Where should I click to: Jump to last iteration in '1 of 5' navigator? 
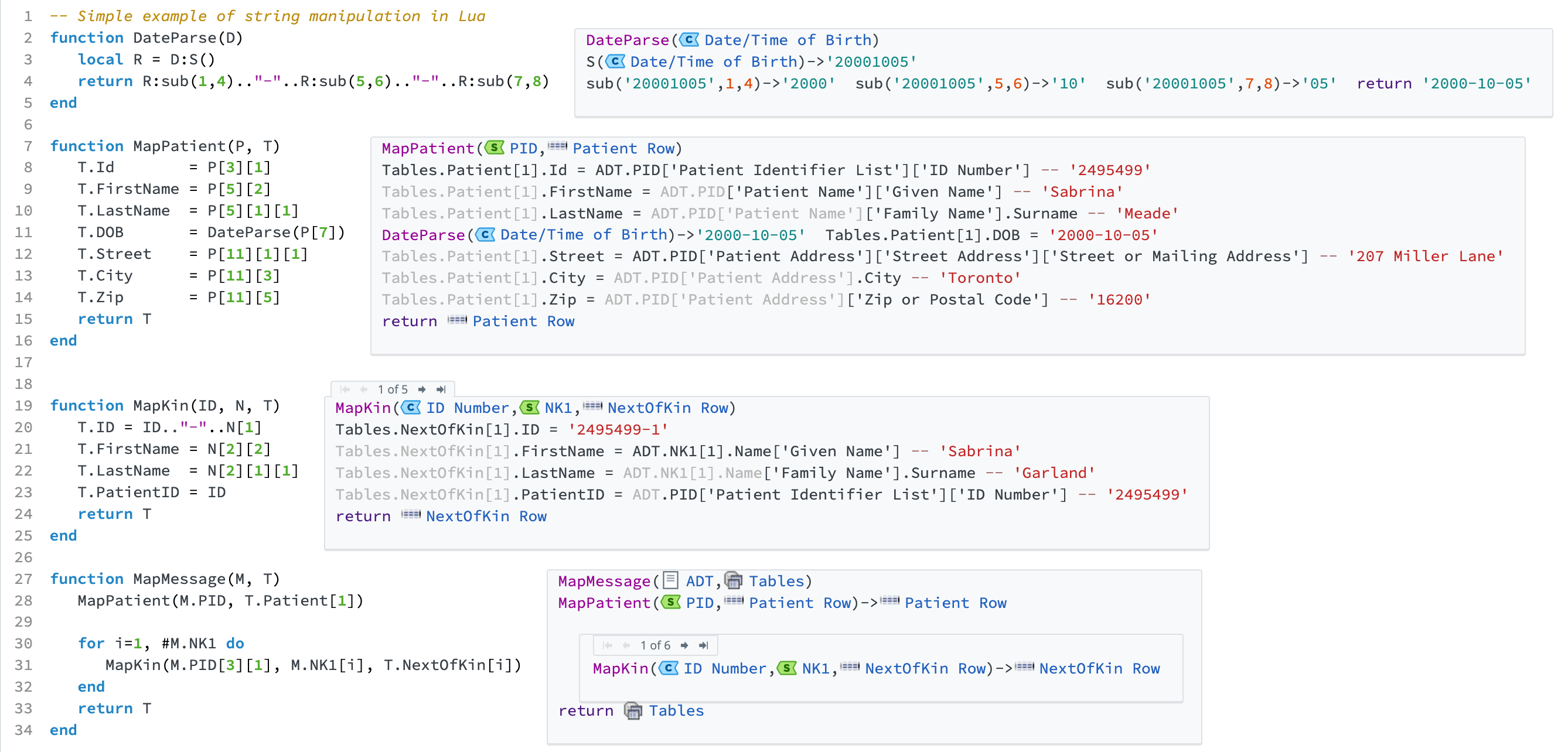pyautogui.click(x=441, y=389)
